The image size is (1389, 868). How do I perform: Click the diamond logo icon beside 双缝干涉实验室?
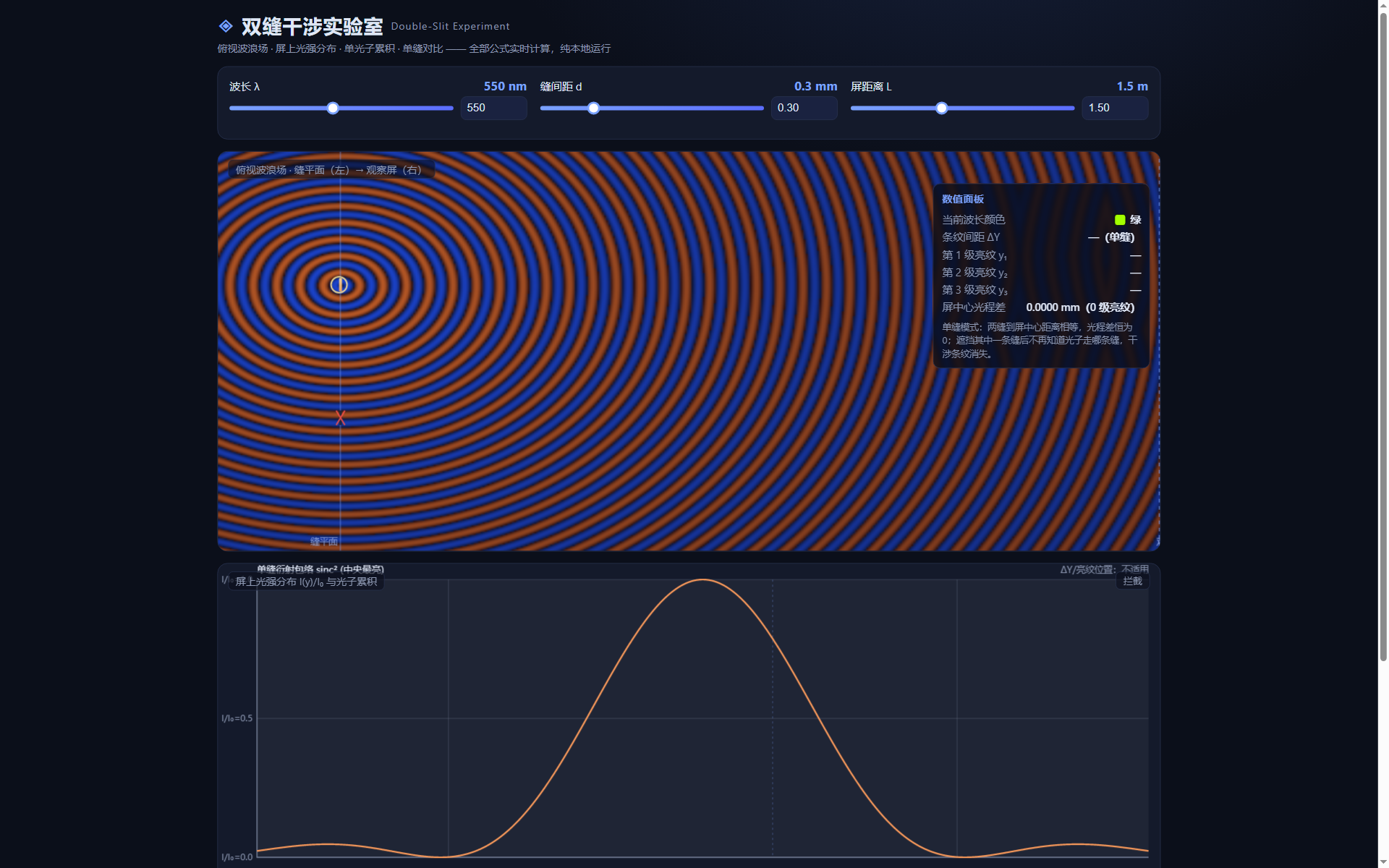coord(226,26)
